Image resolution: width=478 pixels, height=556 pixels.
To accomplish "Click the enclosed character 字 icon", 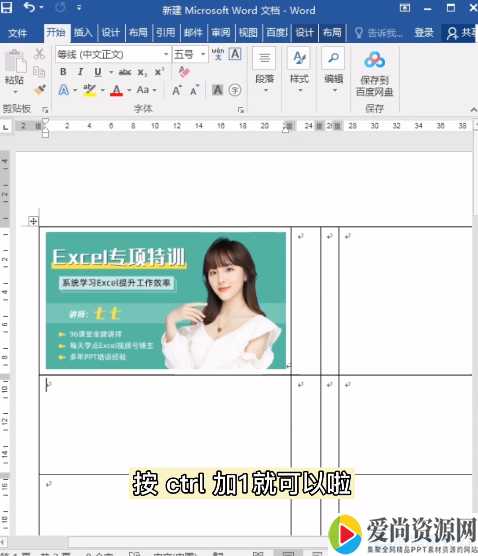I will pos(235,90).
